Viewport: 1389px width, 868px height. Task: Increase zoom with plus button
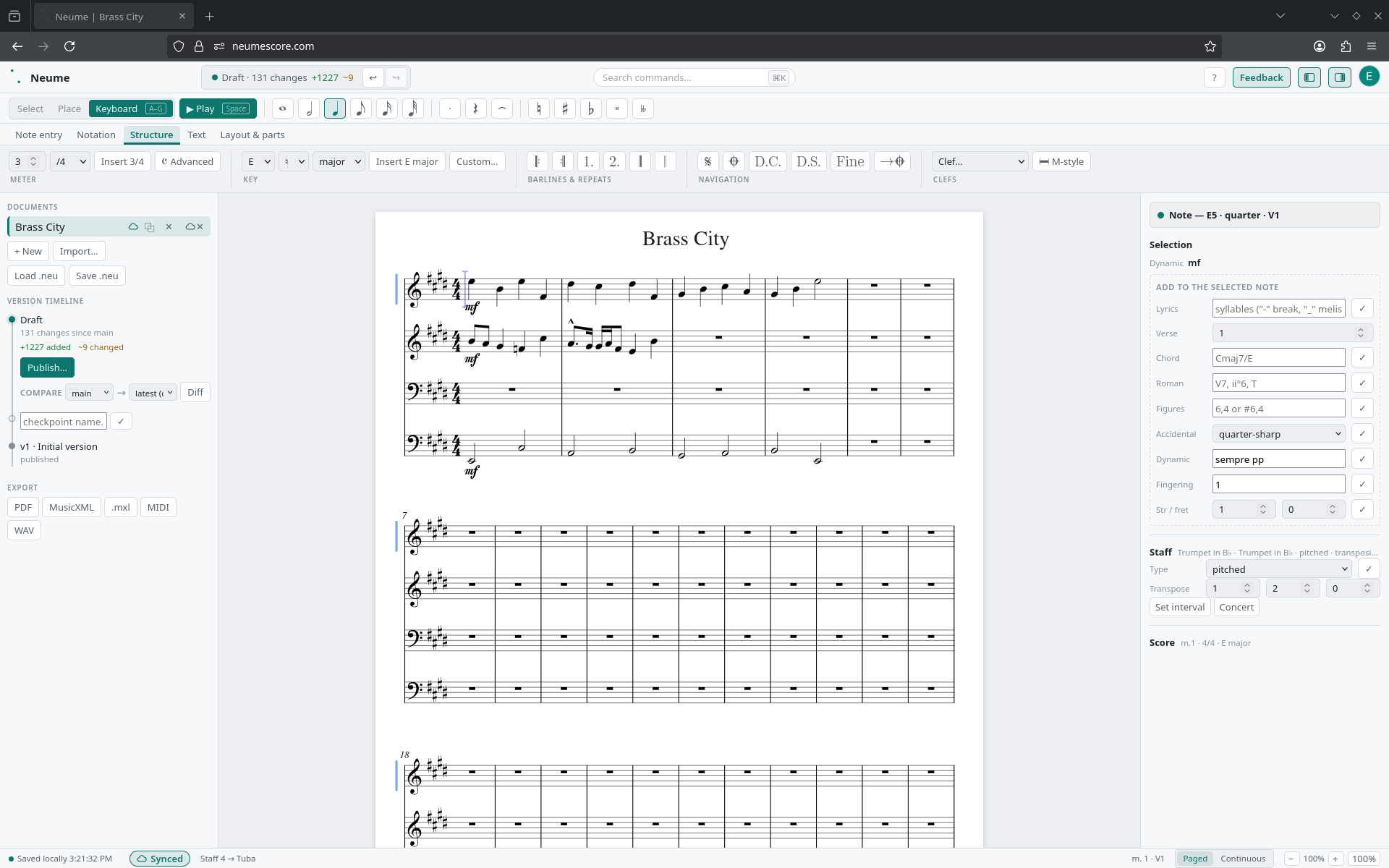(x=1335, y=859)
